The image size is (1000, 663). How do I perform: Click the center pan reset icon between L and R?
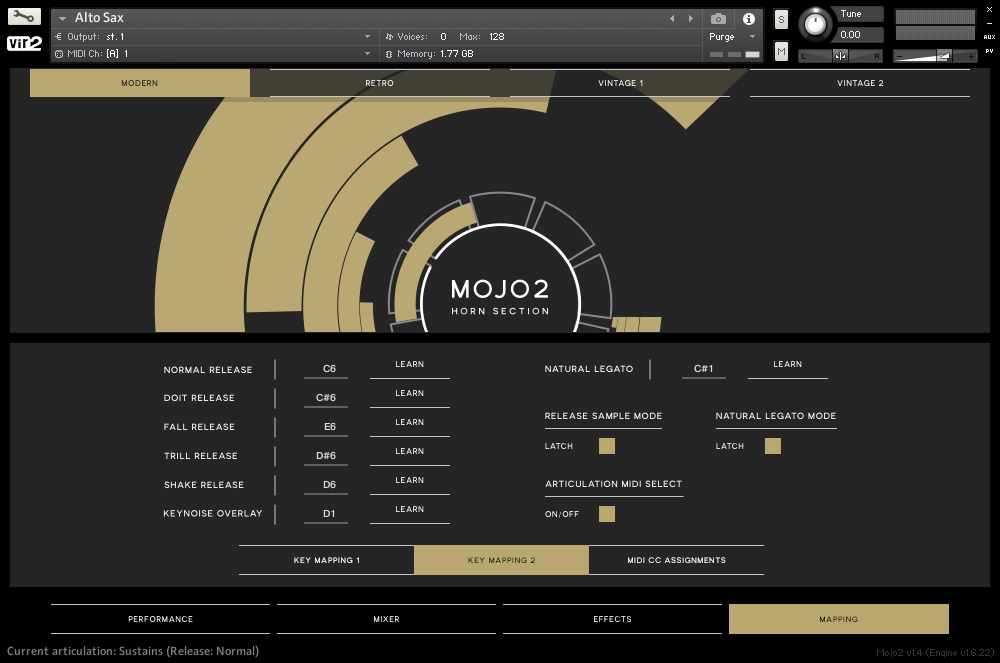click(840, 55)
